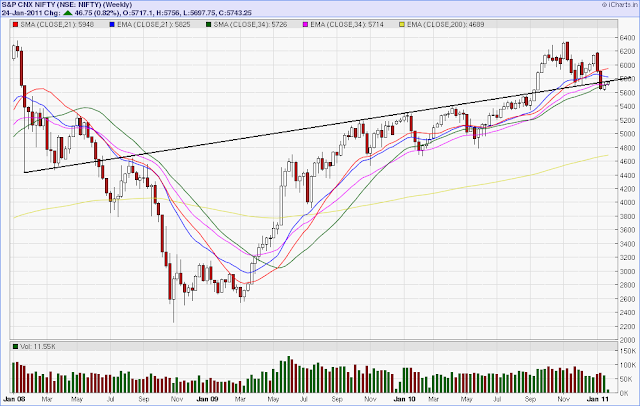Image resolution: width=640 pixels, height=406 pixels.
Task: Click the 100K volume axis label
Action: click(x=627, y=365)
